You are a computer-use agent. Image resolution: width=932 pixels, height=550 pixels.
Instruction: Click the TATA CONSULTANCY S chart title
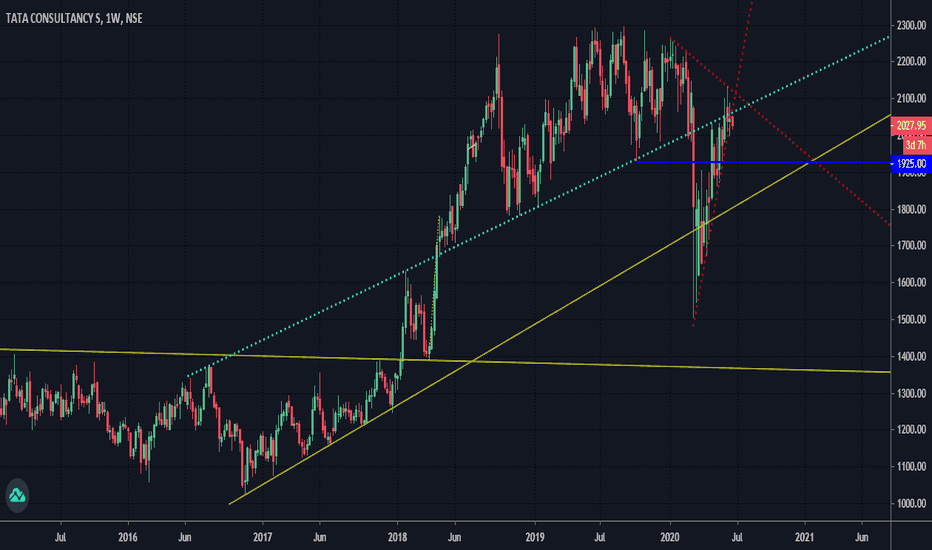53,18
